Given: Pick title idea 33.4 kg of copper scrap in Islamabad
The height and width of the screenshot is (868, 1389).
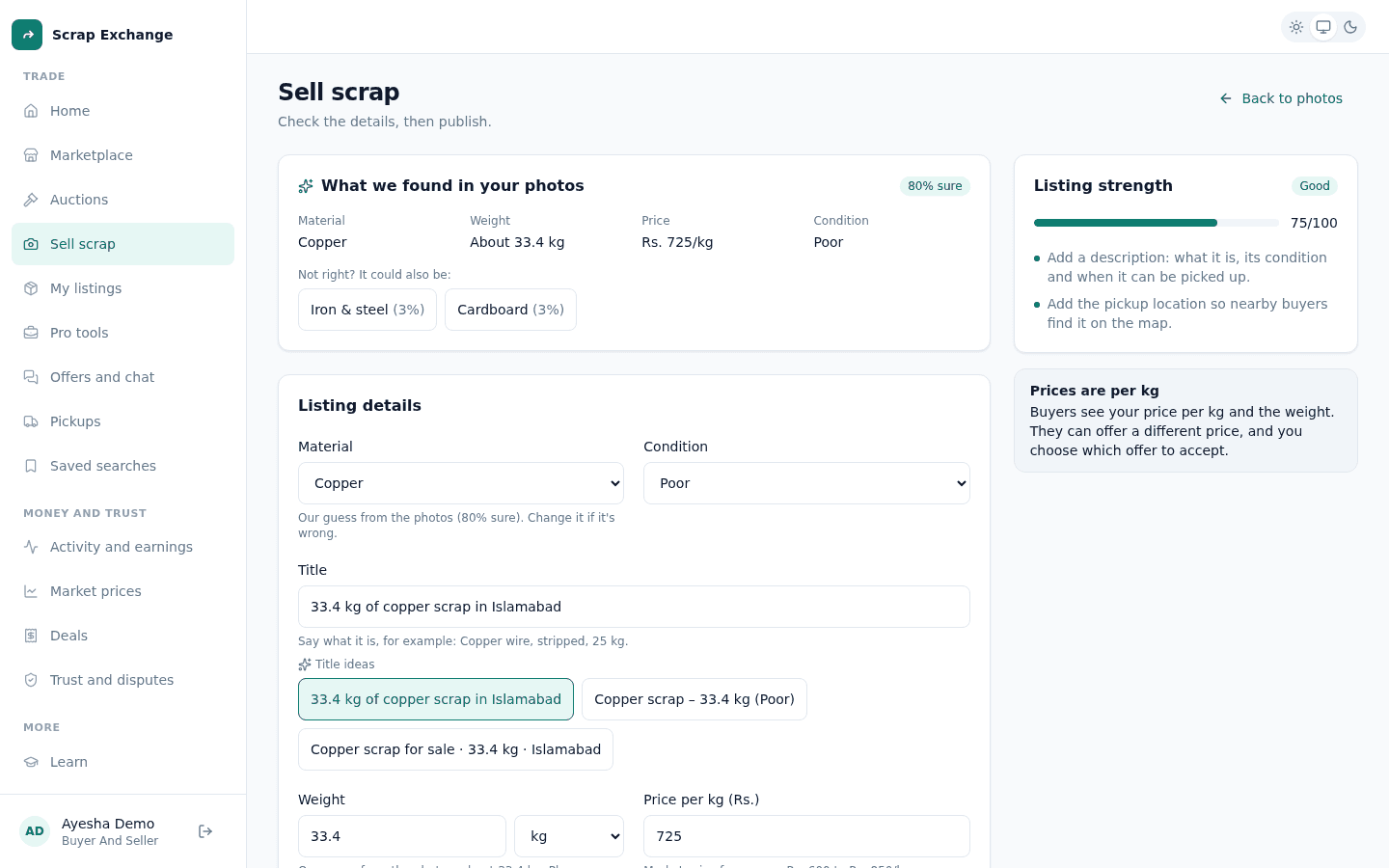Looking at the screenshot, I should pos(436,699).
